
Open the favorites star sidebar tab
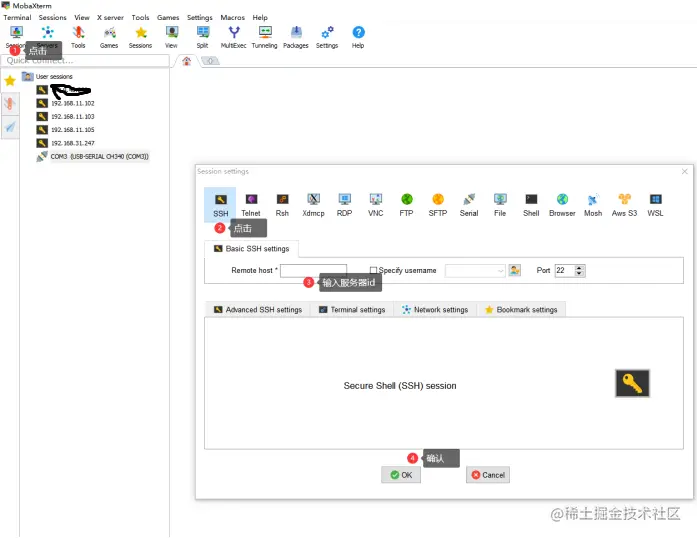coord(10,80)
